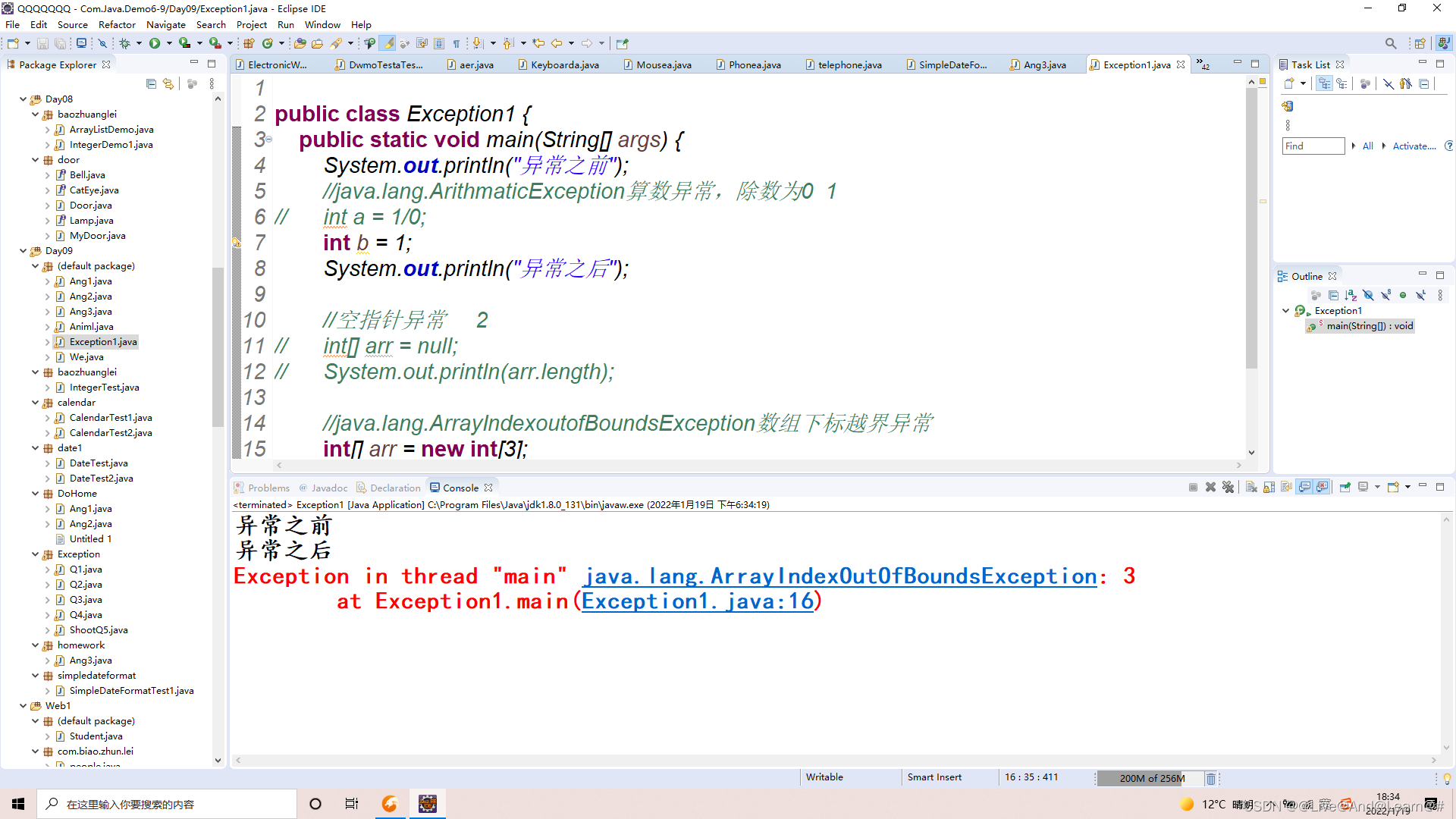Pin the console with the pin icon
Screen dimensions: 1456x819
(x=1345, y=487)
